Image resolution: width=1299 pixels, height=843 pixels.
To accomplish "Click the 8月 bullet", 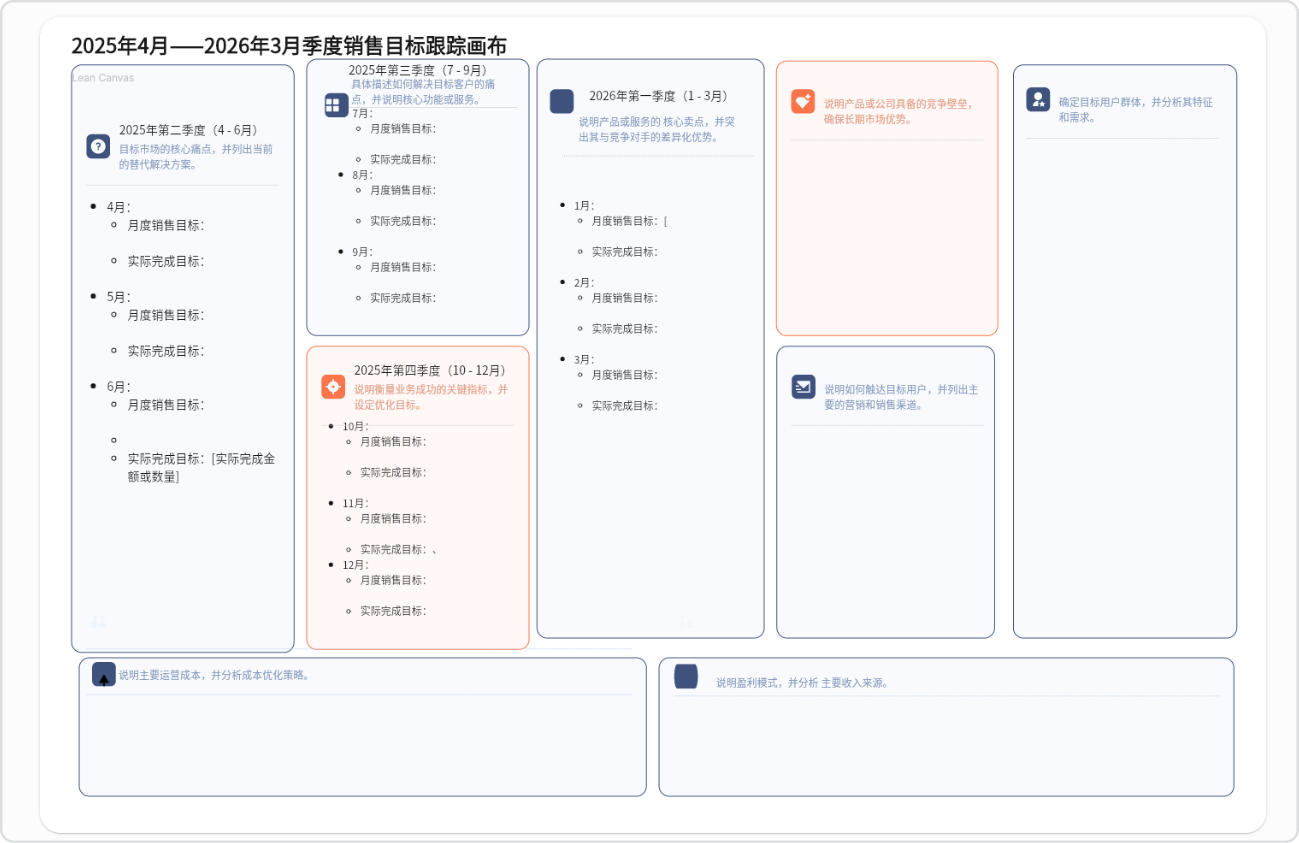I will pyautogui.click(x=362, y=175).
